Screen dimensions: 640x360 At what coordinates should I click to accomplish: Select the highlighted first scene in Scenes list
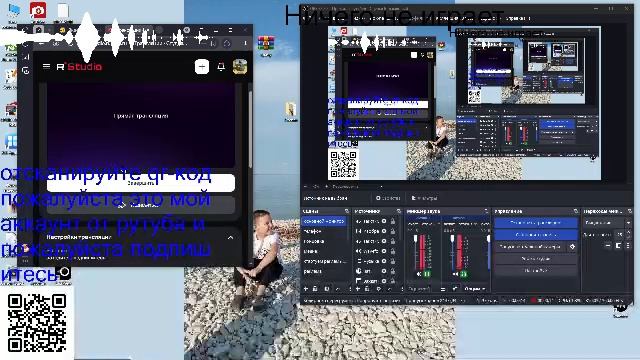coord(325,221)
